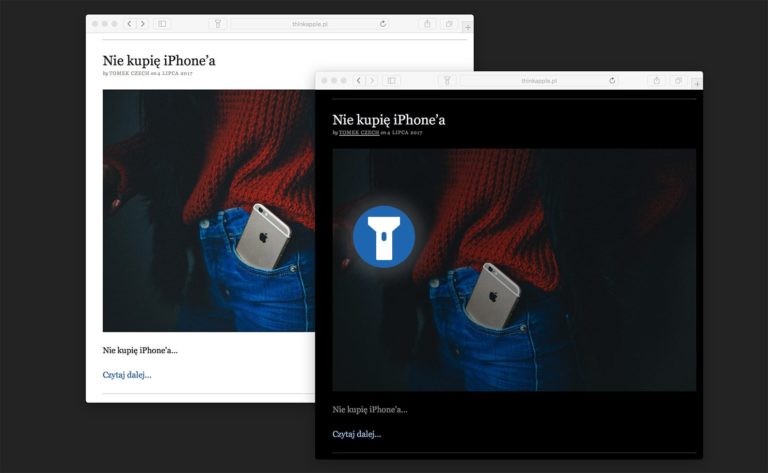The image size is (768, 473).
Task: Open 'Nie kupię iPhone'a' headline in dark window
Action: click(389, 120)
